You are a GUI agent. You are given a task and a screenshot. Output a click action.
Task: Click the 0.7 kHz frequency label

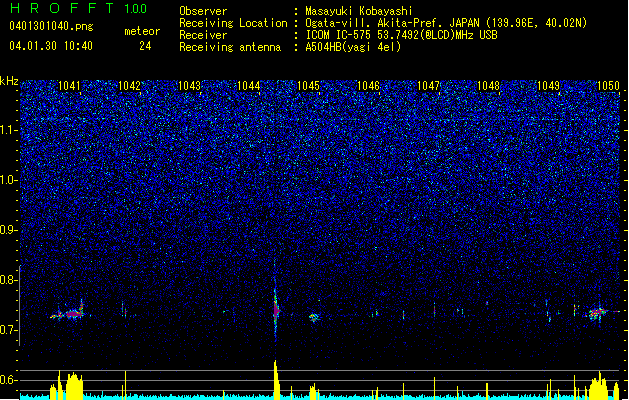click(9, 330)
